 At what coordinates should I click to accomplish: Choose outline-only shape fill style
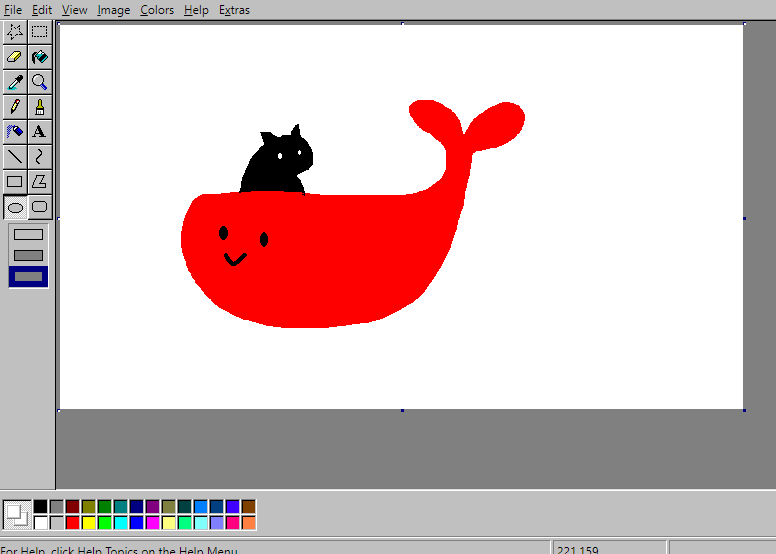(x=28, y=235)
